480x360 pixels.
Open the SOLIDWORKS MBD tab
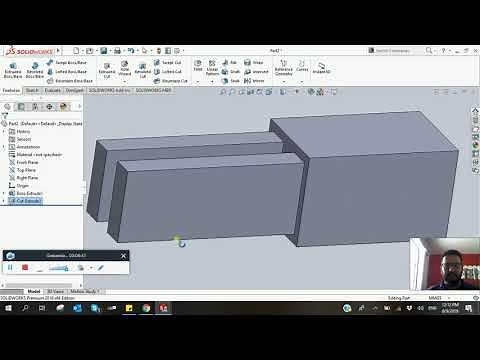(153, 90)
